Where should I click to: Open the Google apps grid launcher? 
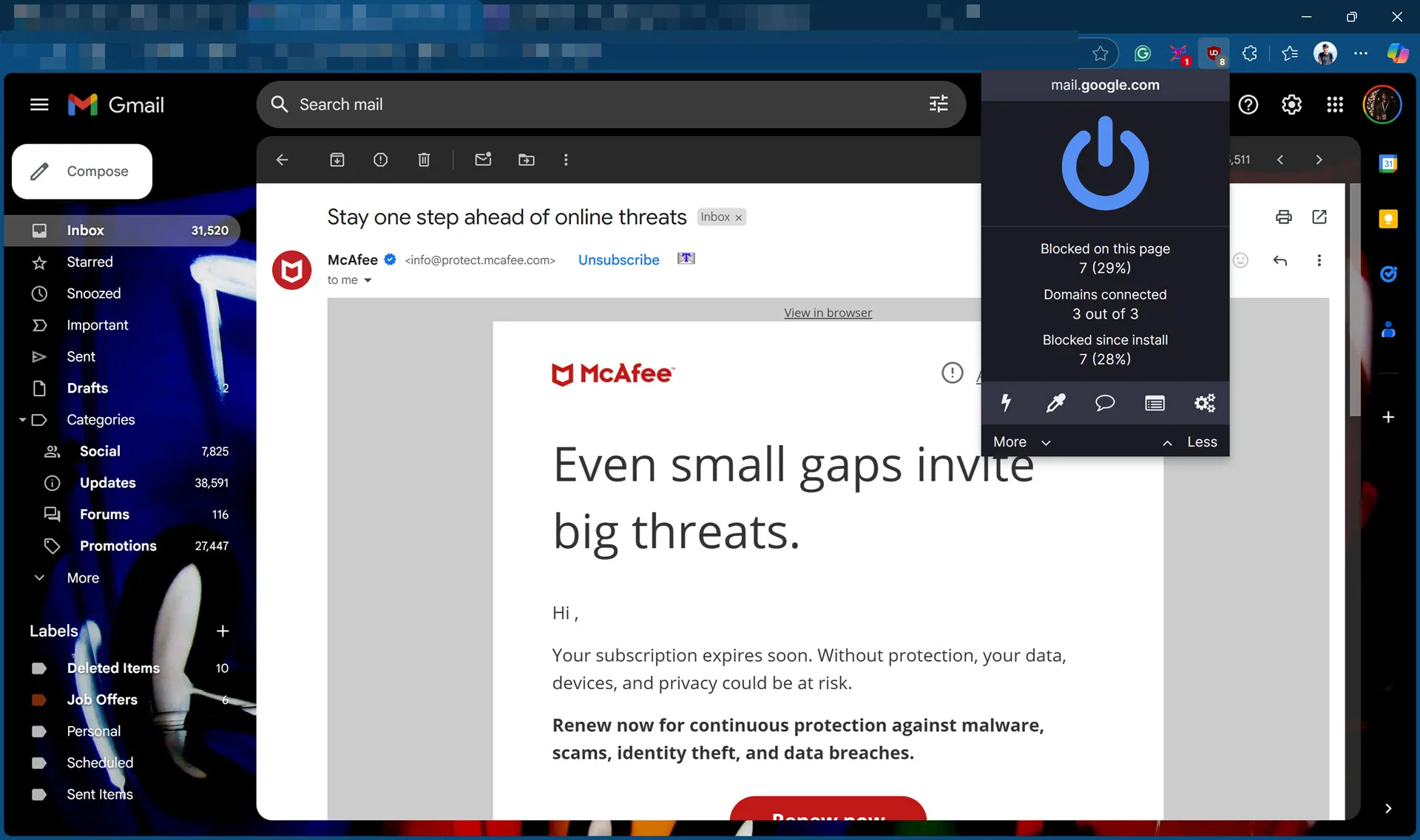[x=1334, y=104]
